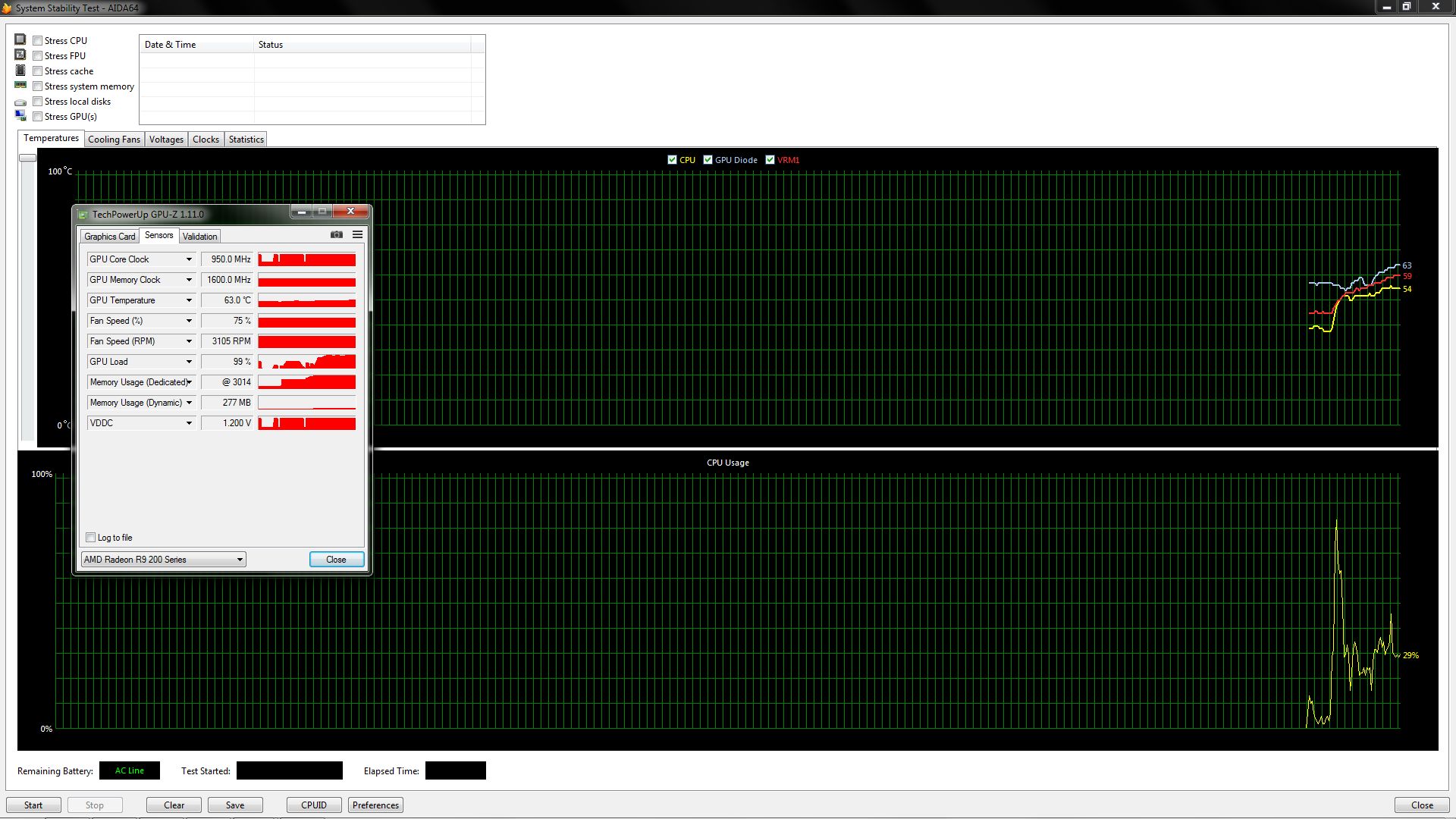Click the Stress CPU chip icon

pos(20,39)
